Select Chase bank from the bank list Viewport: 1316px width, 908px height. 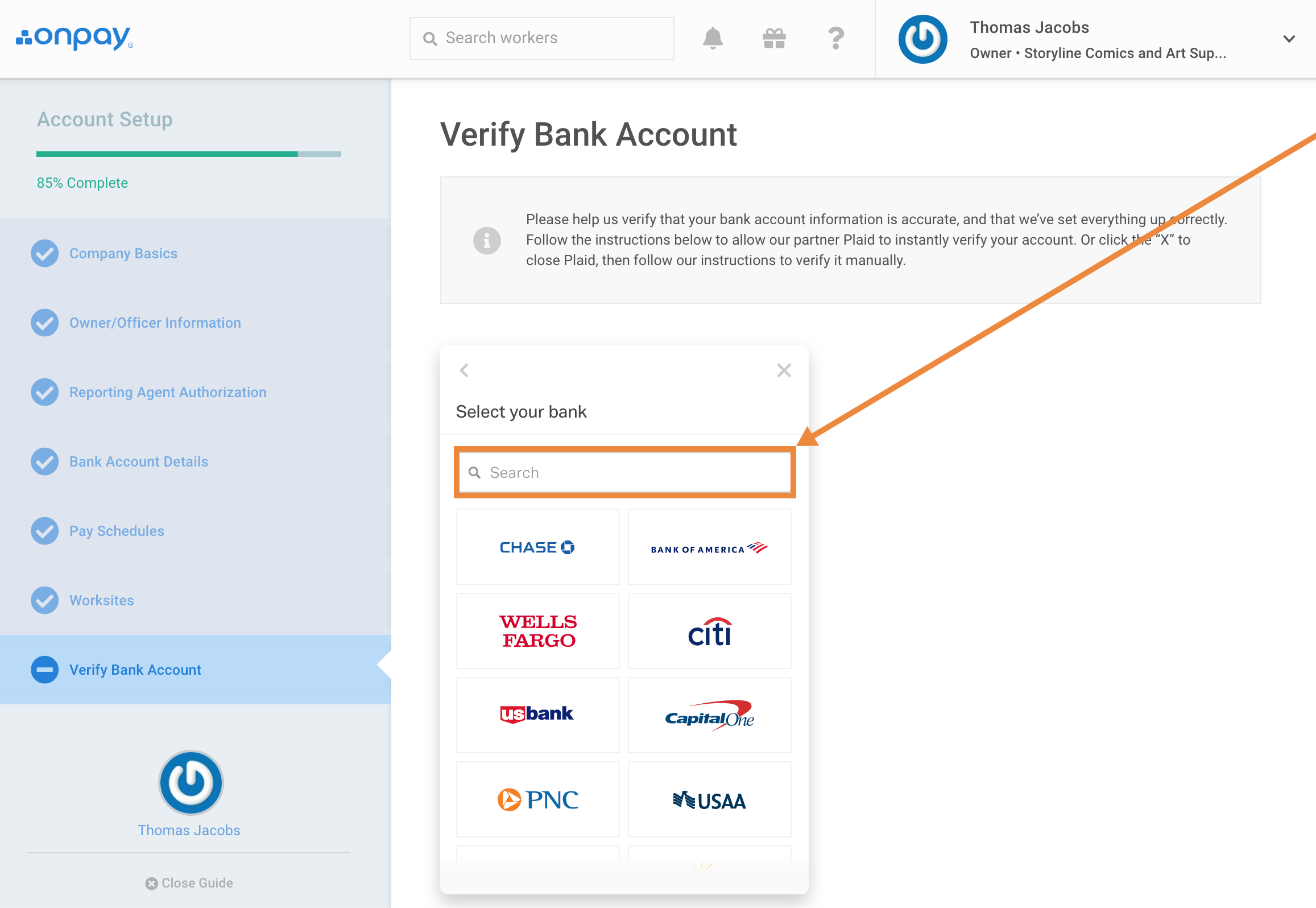(538, 547)
